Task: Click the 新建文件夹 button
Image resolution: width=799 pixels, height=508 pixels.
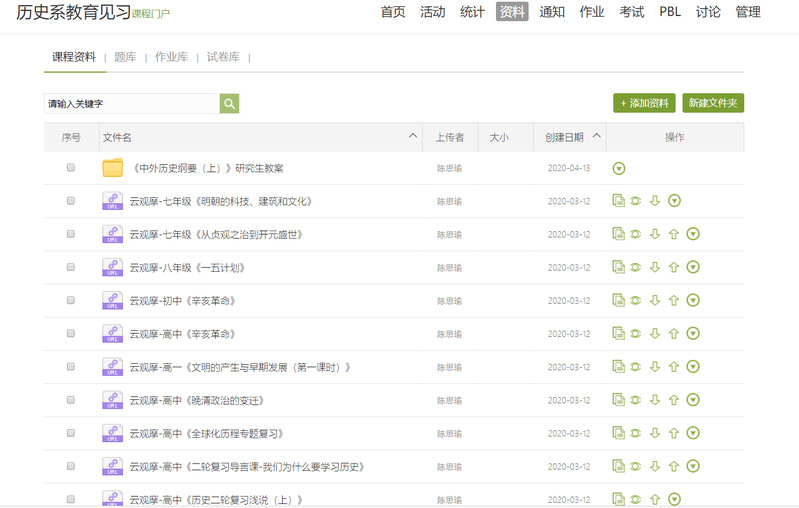Action: tap(713, 103)
